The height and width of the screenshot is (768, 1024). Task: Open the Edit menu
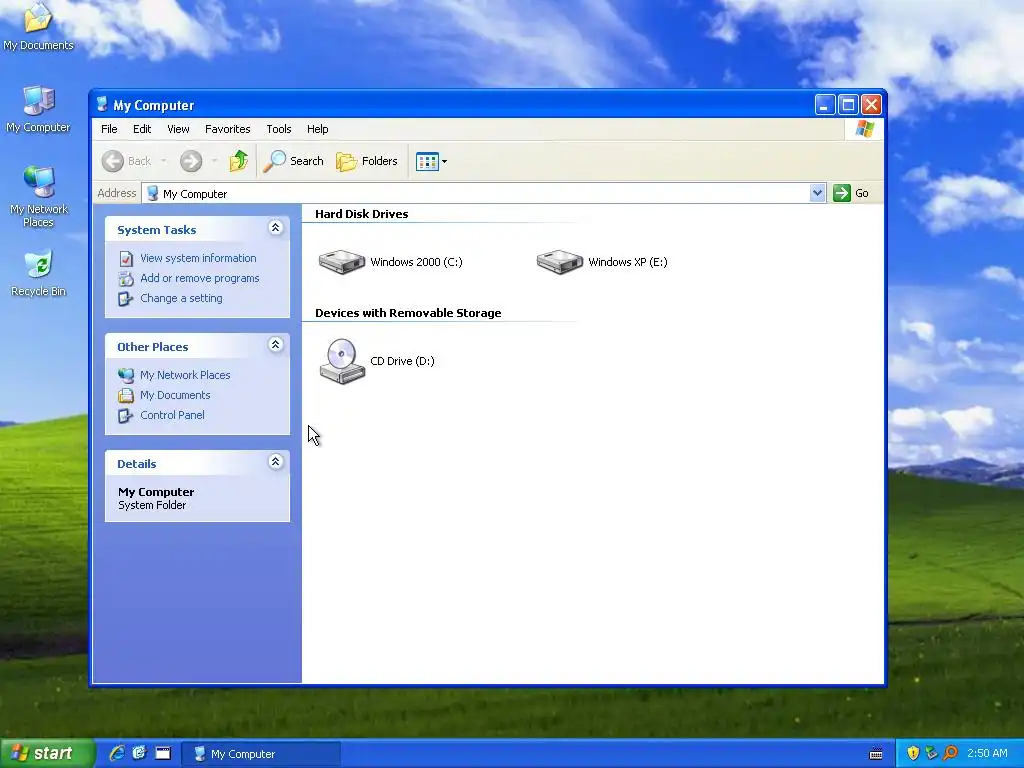pos(142,129)
